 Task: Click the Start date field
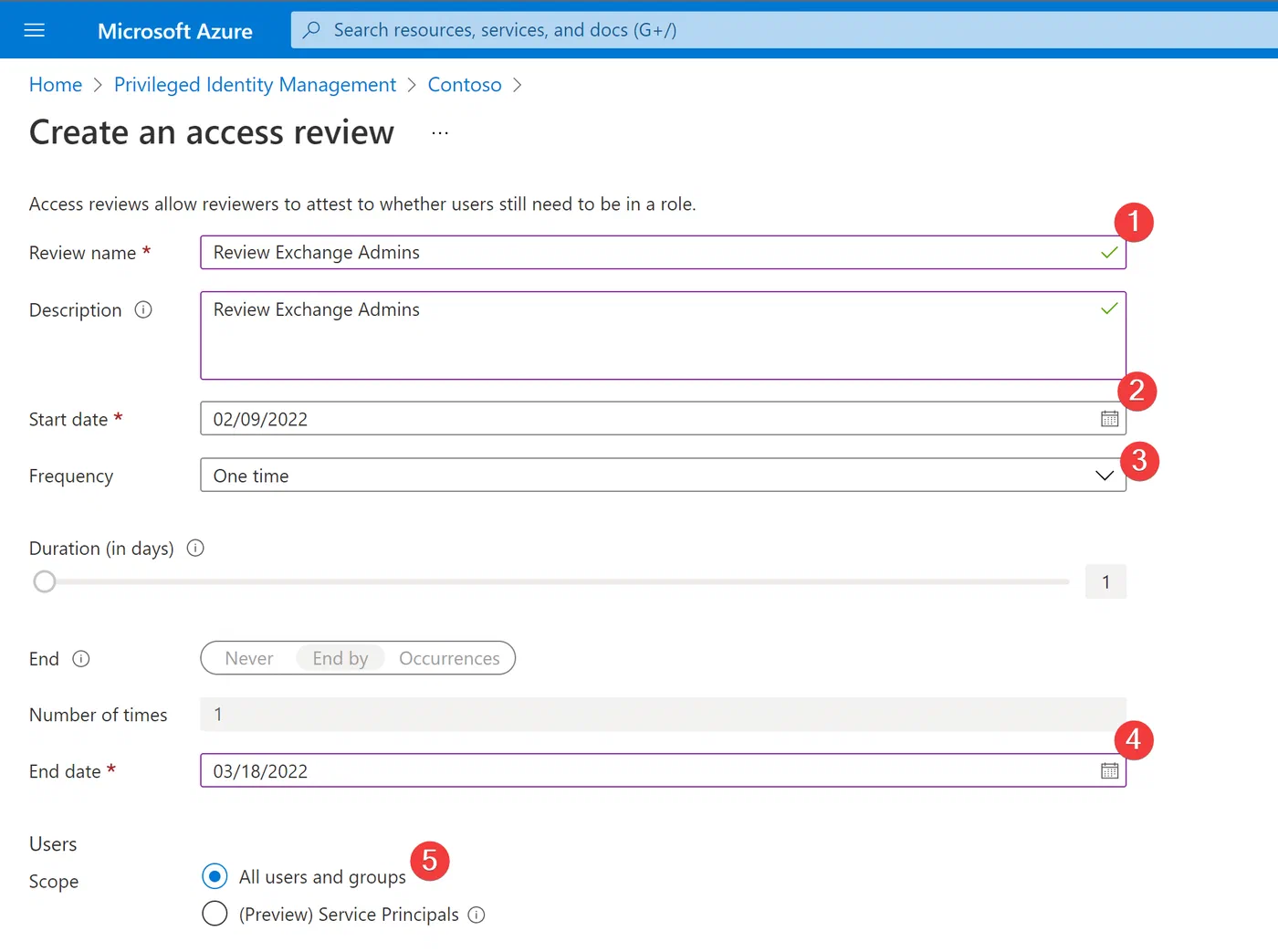pos(663,419)
